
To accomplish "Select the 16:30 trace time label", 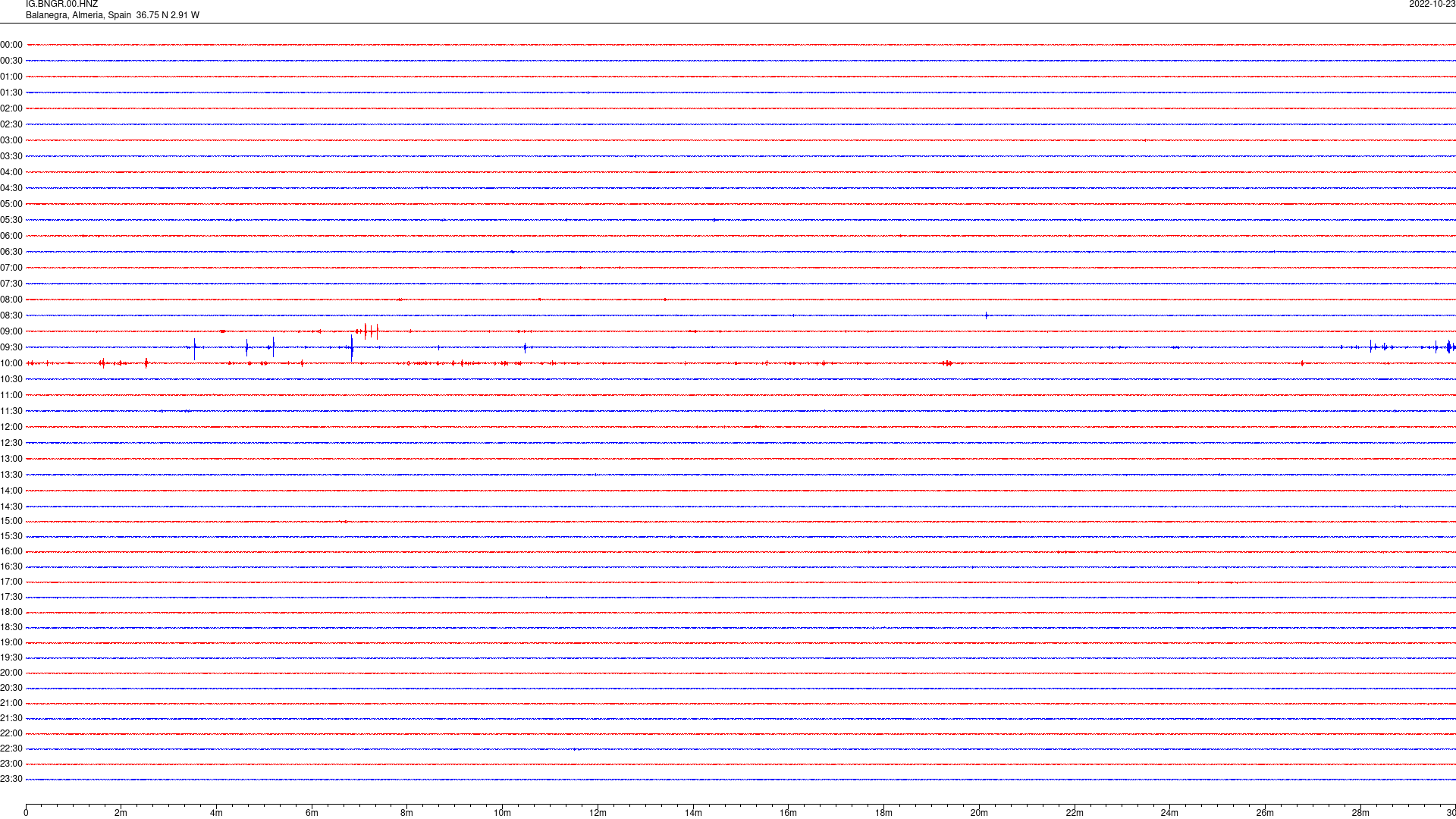I will pyautogui.click(x=11, y=566).
